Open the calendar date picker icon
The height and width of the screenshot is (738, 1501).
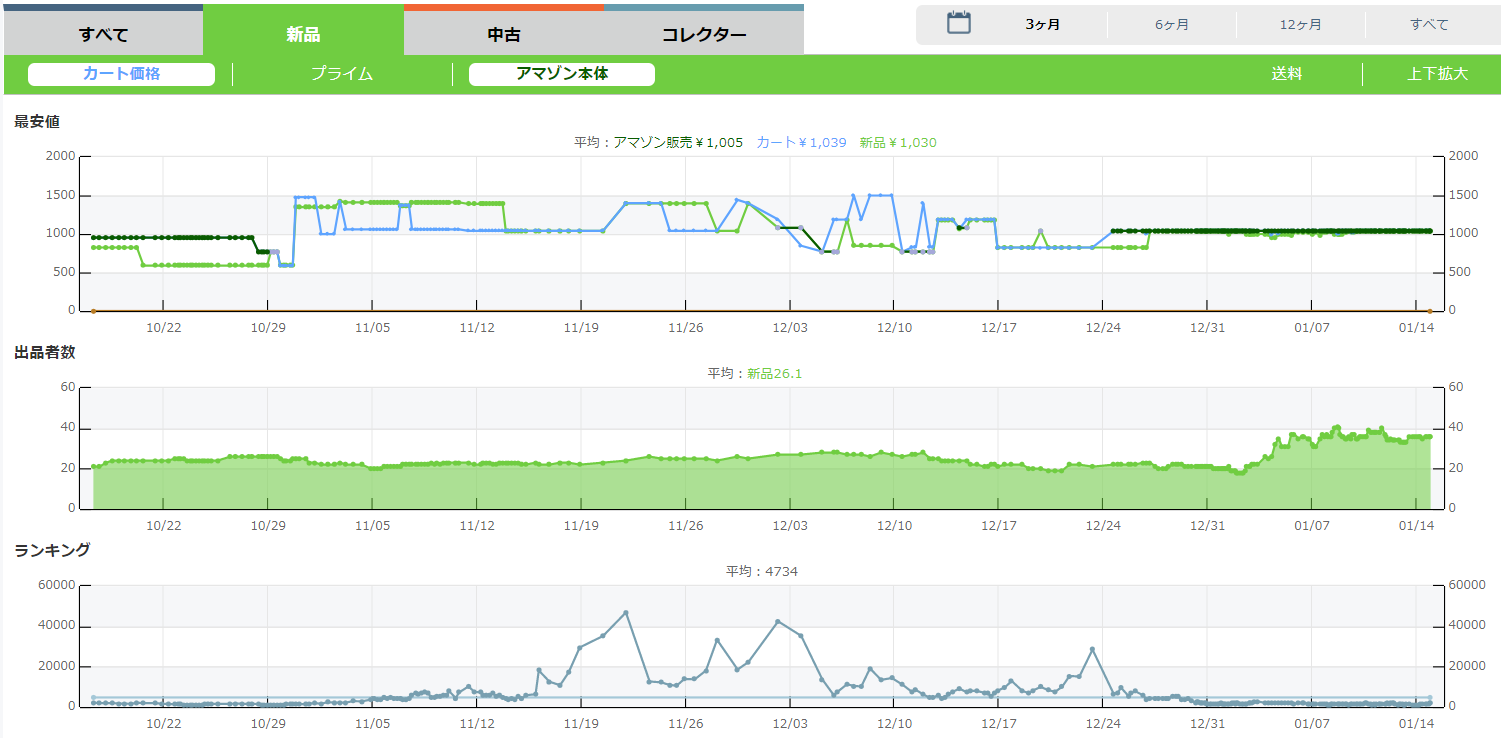(959, 24)
